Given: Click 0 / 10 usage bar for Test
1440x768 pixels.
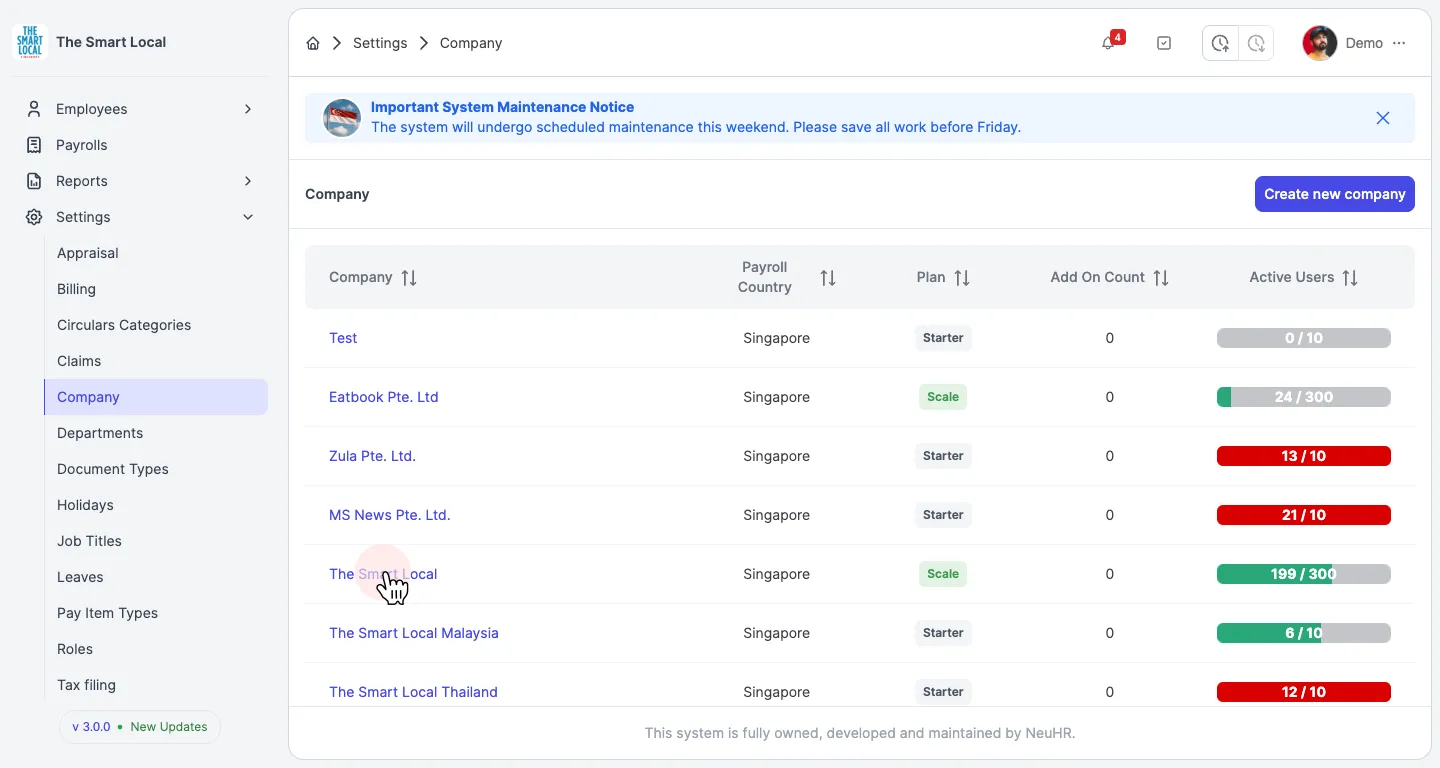Looking at the screenshot, I should click(x=1304, y=338).
